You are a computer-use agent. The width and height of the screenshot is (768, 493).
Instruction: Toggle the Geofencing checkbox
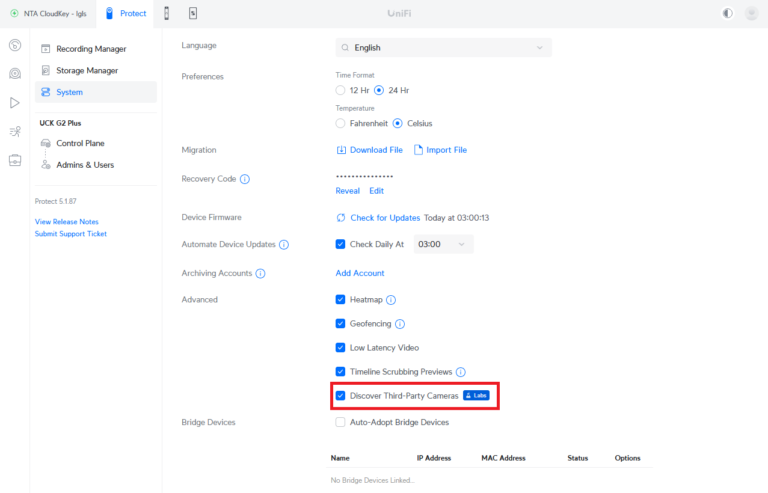pyautogui.click(x=340, y=323)
